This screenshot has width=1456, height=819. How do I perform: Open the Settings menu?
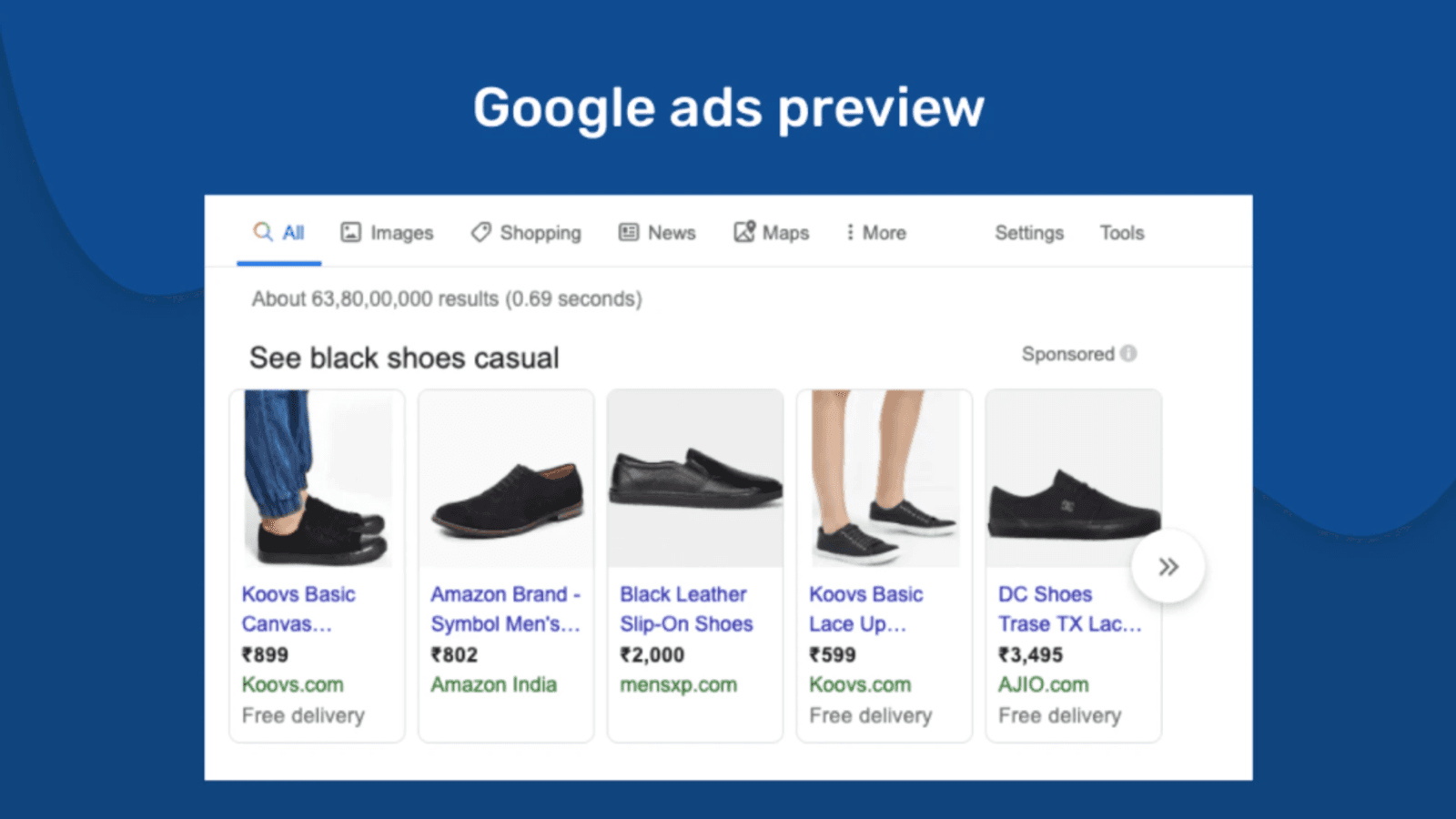point(1028,233)
